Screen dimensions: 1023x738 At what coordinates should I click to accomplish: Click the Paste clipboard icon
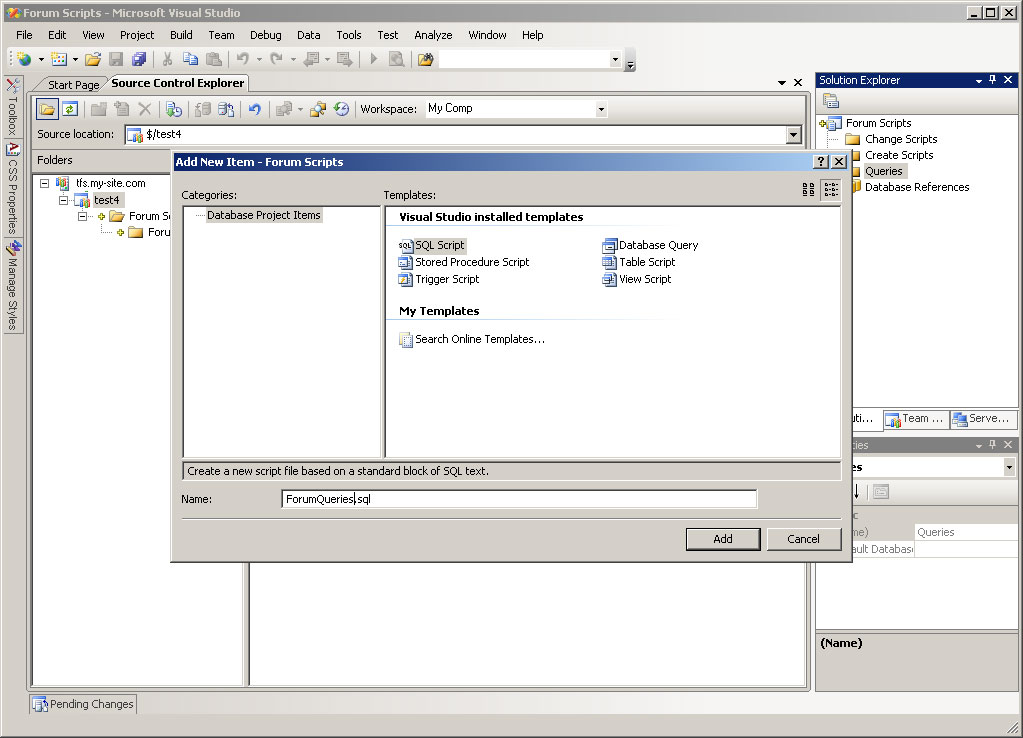coord(213,59)
